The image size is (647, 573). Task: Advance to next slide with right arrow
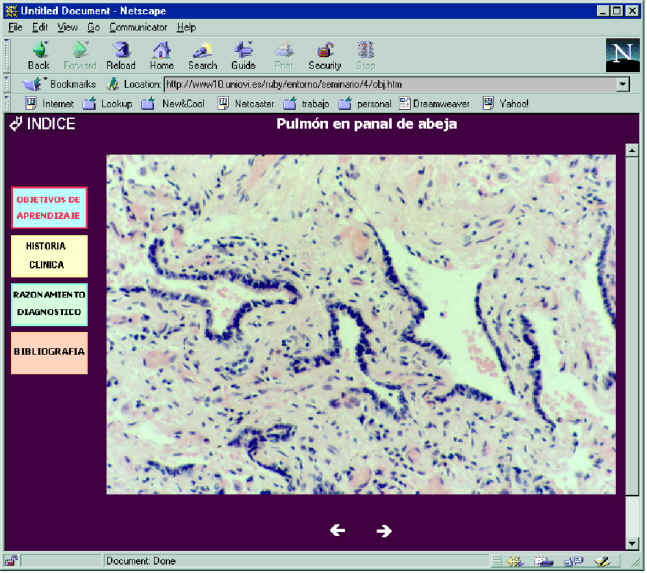click(x=384, y=530)
